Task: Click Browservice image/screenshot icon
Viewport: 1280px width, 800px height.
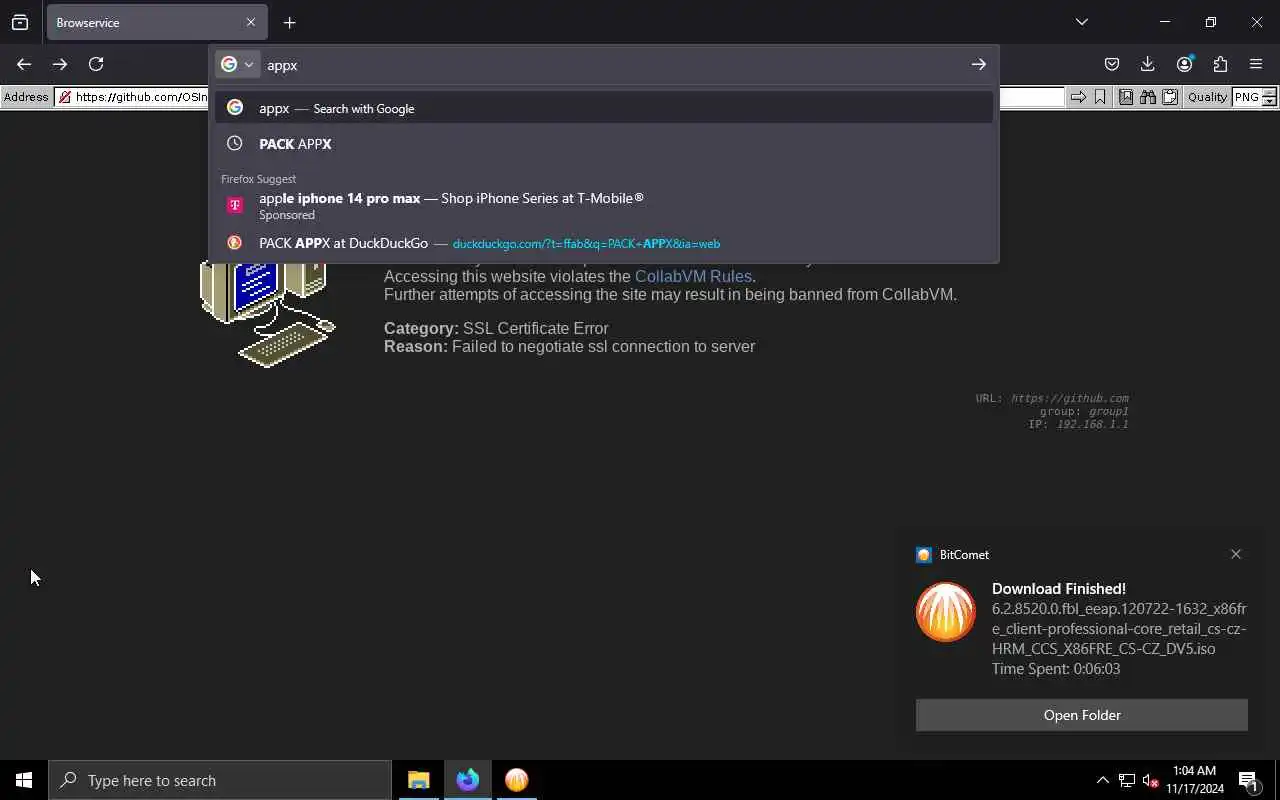Action: click(x=1126, y=97)
